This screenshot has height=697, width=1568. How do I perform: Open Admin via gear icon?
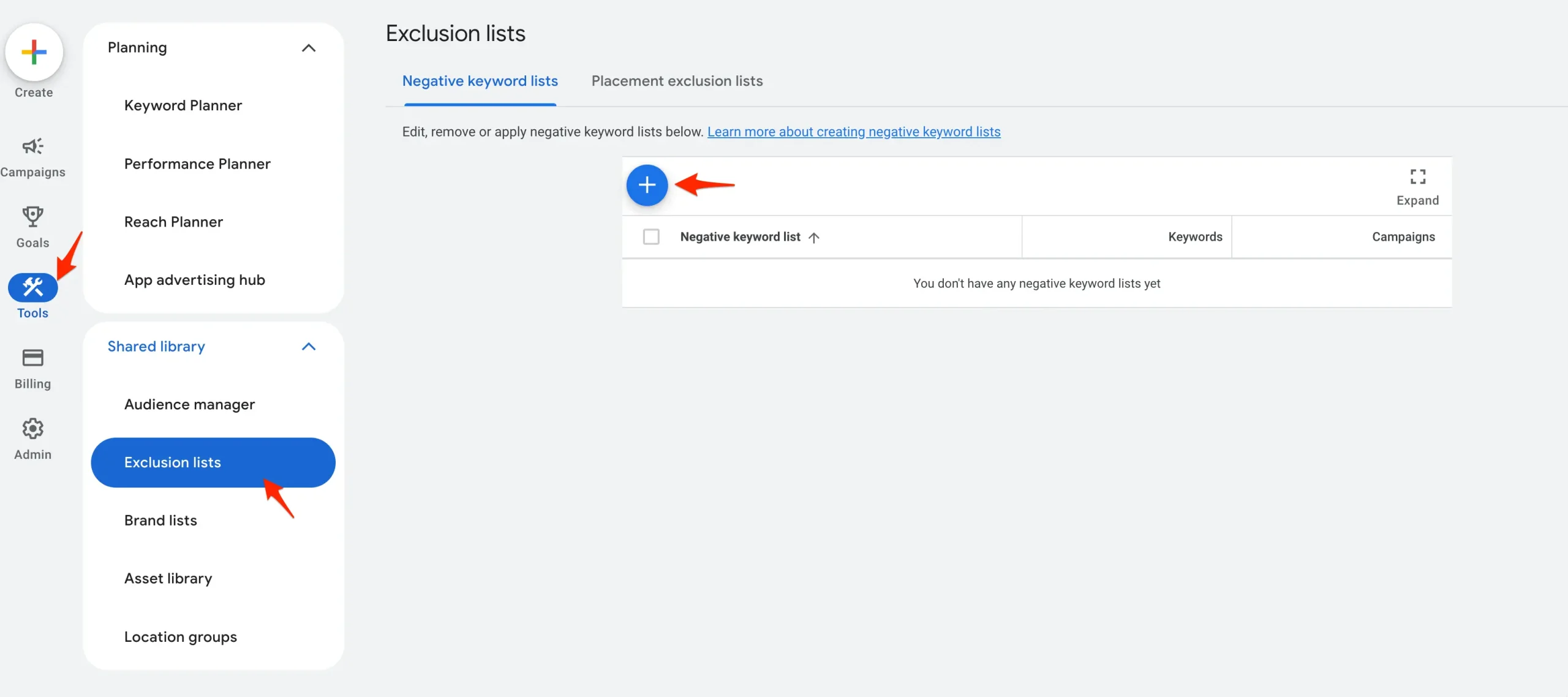point(32,429)
